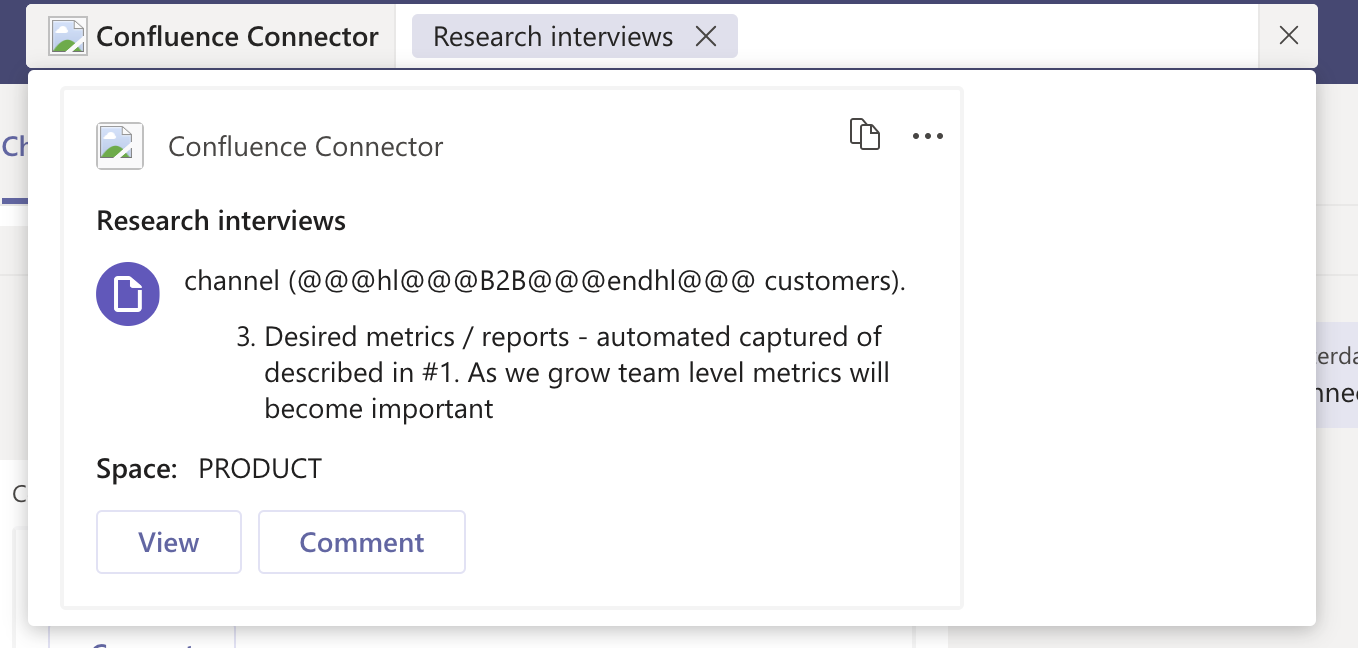Close the search bar using the far-right X
This screenshot has width=1358, height=648.
[x=1289, y=36]
